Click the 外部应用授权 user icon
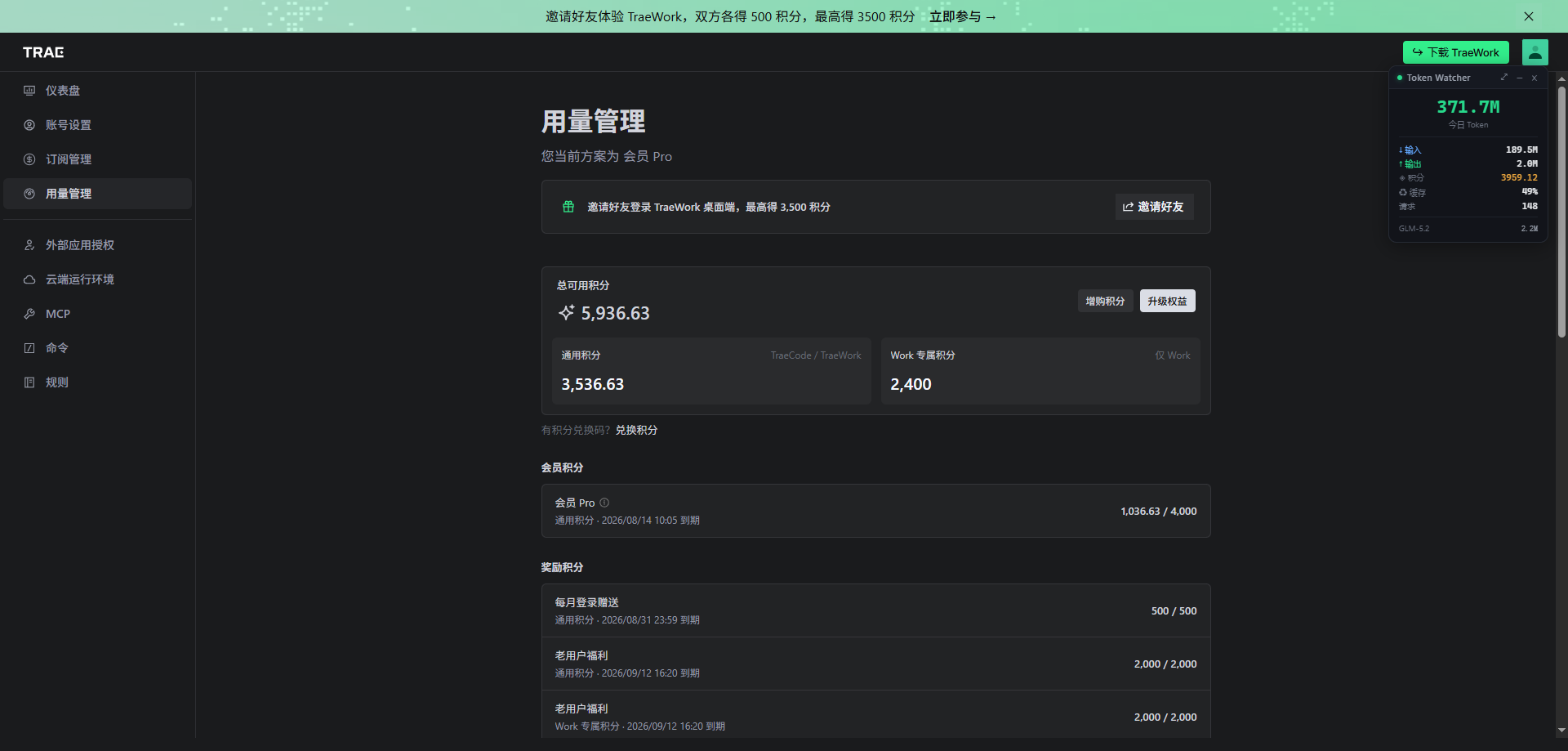1568x751 pixels. coord(29,245)
